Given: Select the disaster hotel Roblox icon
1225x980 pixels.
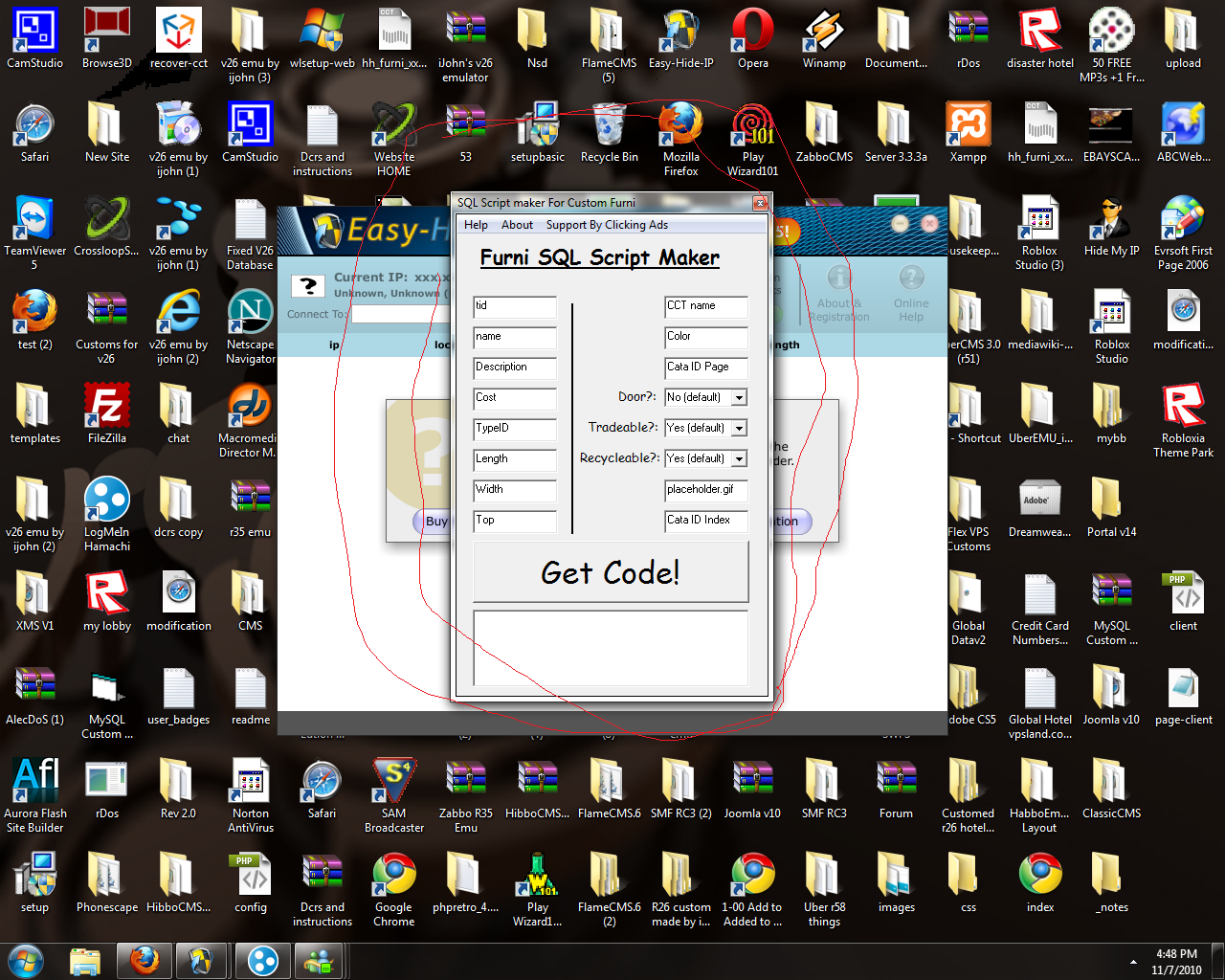Looking at the screenshot, I should pyautogui.click(x=1039, y=40).
